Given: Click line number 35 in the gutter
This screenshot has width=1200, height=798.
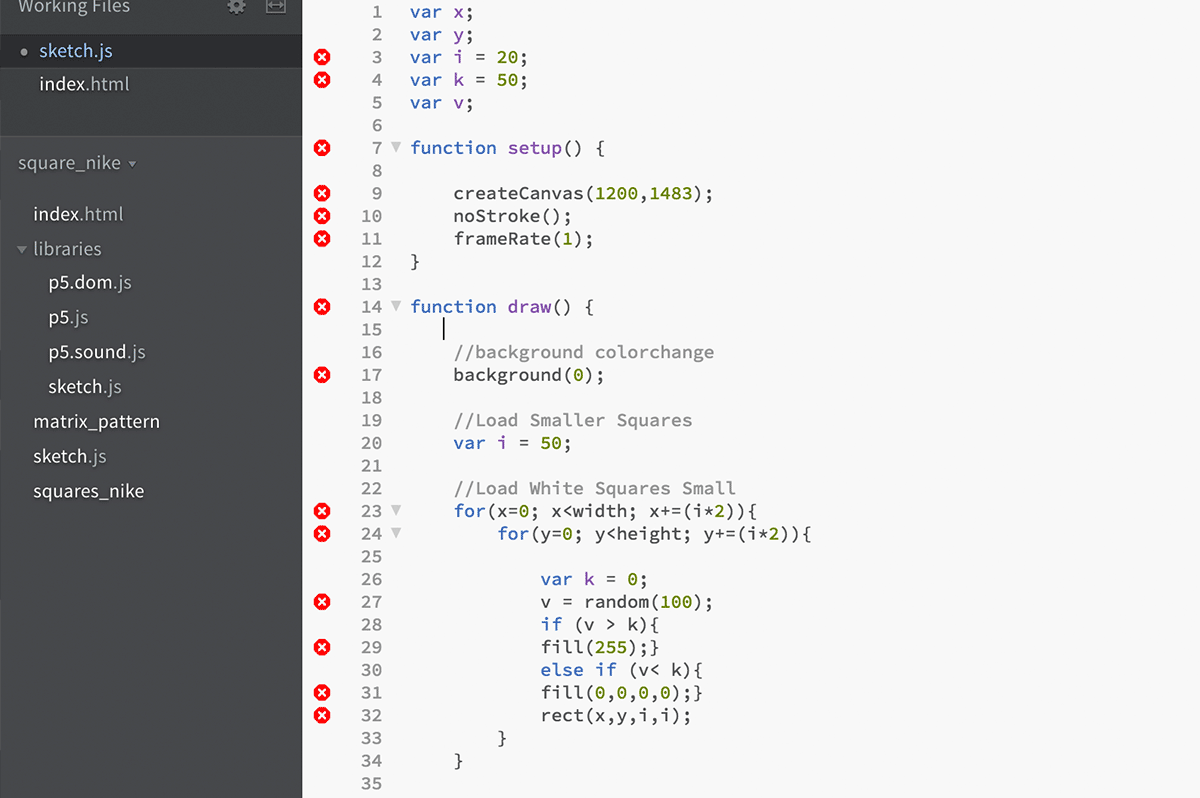Looking at the screenshot, I should [371, 784].
